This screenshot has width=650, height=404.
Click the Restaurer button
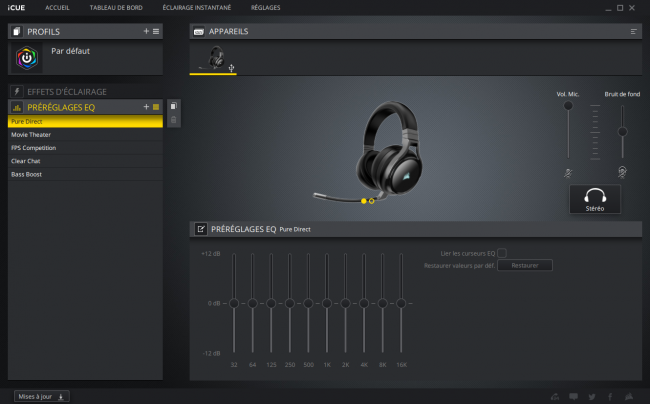(525, 265)
